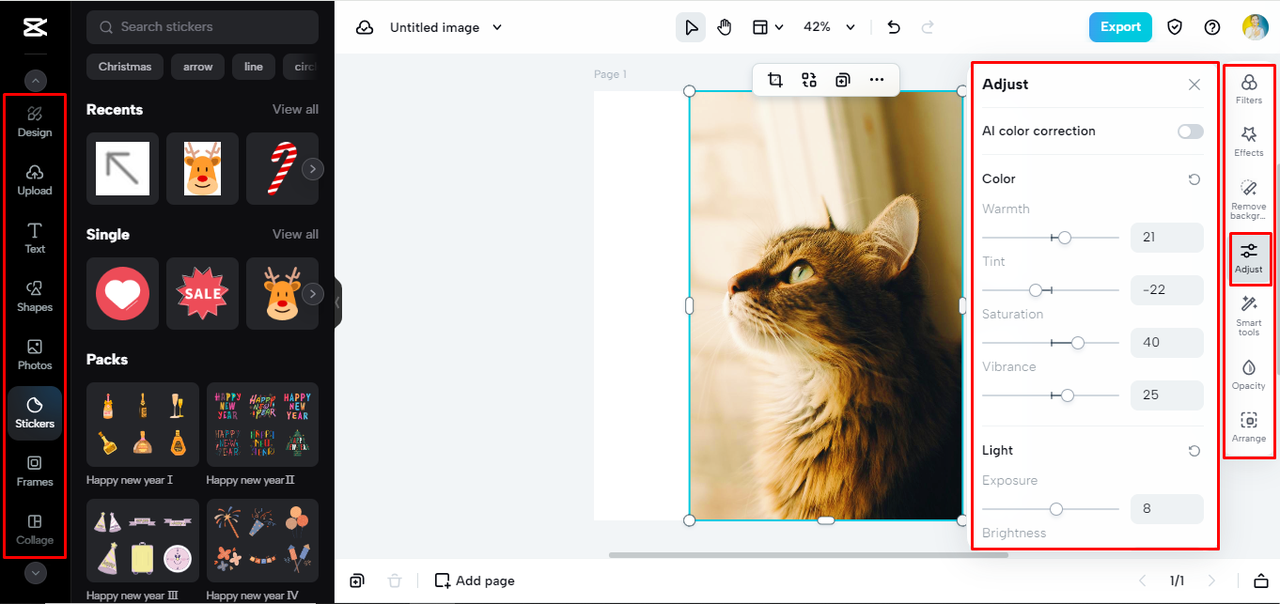
Task: Open the Collage panel
Action: pyautogui.click(x=35, y=529)
